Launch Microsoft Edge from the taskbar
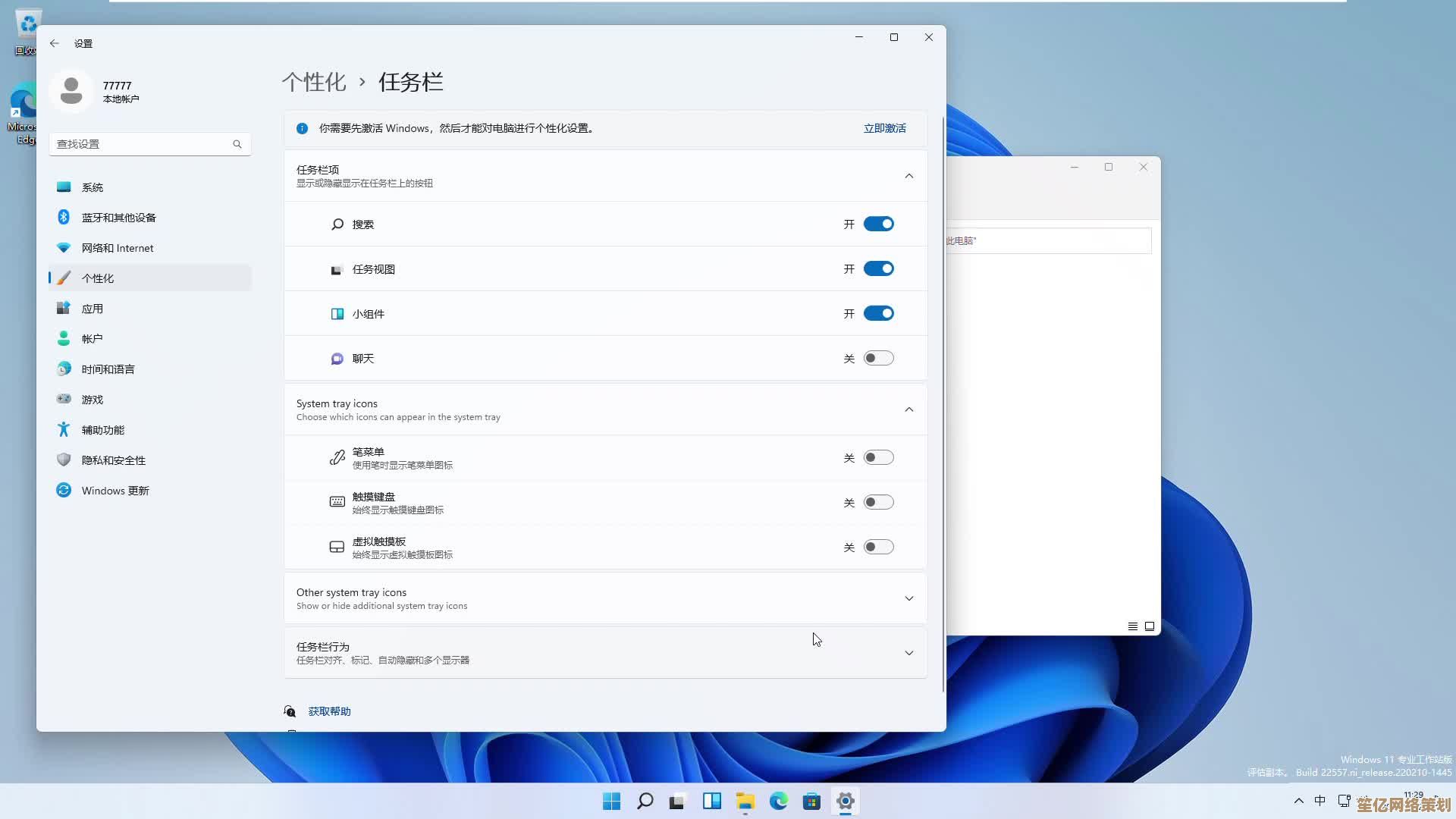This screenshot has width=1456, height=819. point(779,801)
